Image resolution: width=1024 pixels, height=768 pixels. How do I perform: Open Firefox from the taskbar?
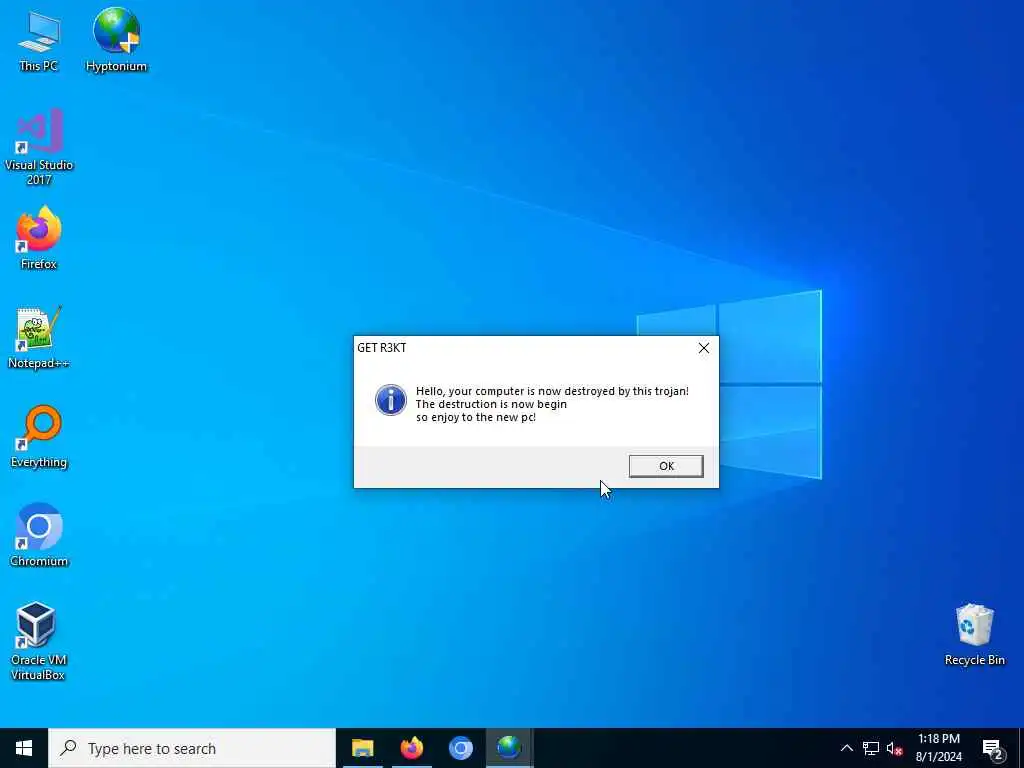pos(411,748)
